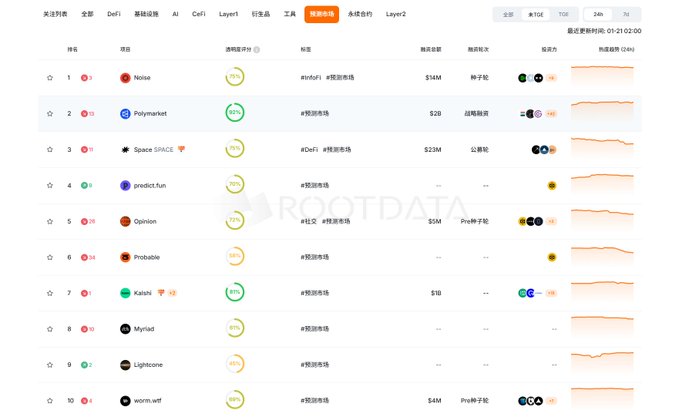Select the 7d time range button

[x=626, y=14]
